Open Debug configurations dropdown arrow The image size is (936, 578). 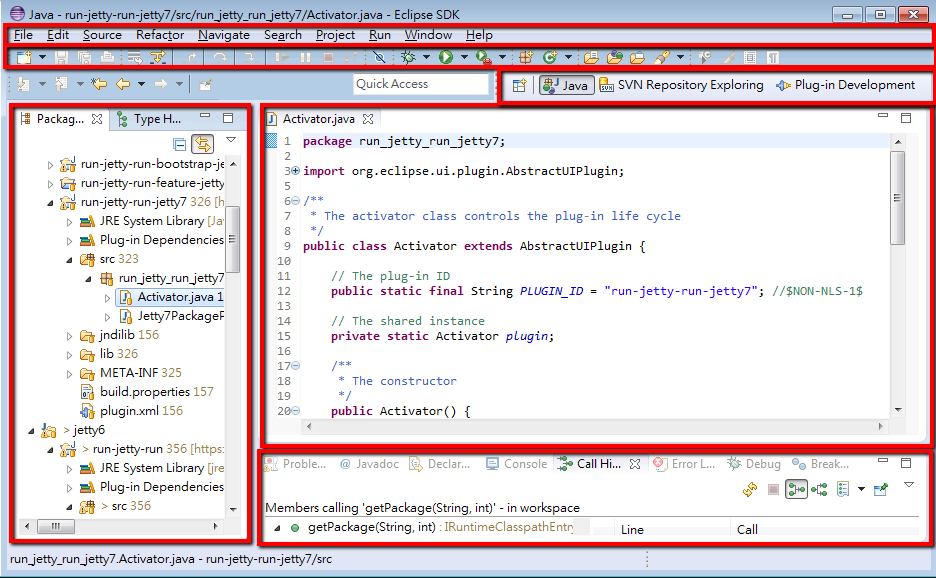(x=426, y=57)
